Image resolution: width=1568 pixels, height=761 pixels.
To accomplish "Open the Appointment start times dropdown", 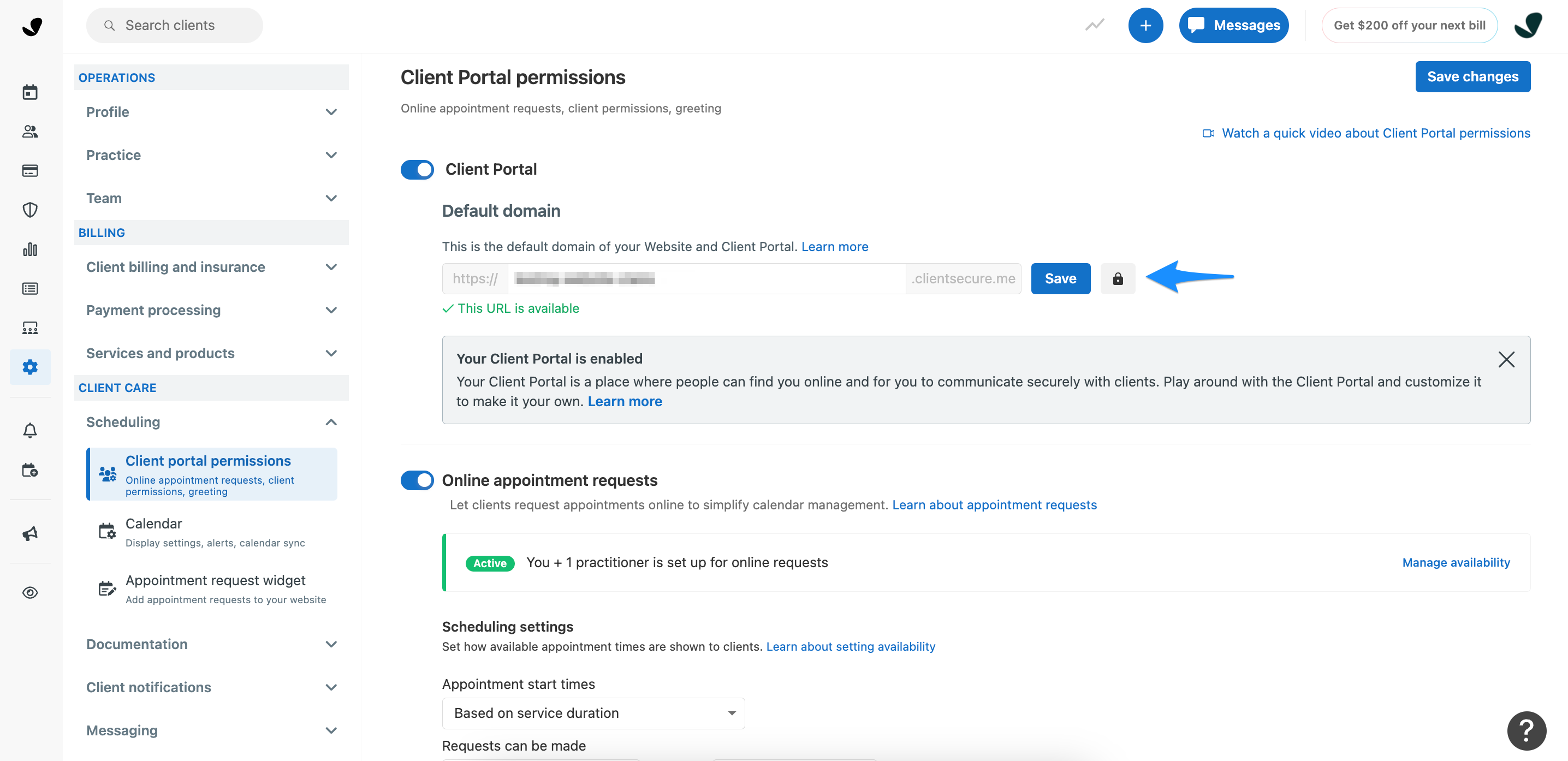I will coord(593,713).
